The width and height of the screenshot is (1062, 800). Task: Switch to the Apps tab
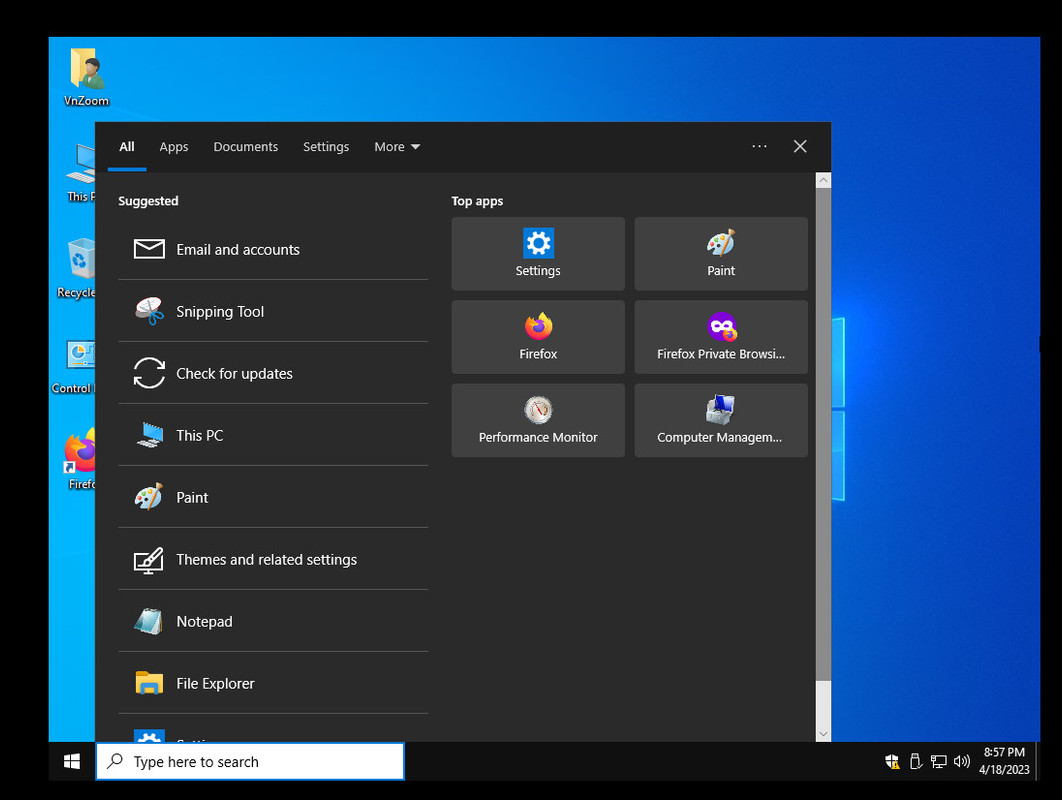coord(173,146)
